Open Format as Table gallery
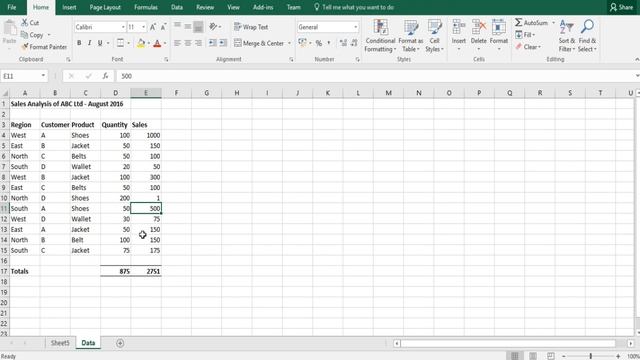640x360 pixels. tap(411, 36)
